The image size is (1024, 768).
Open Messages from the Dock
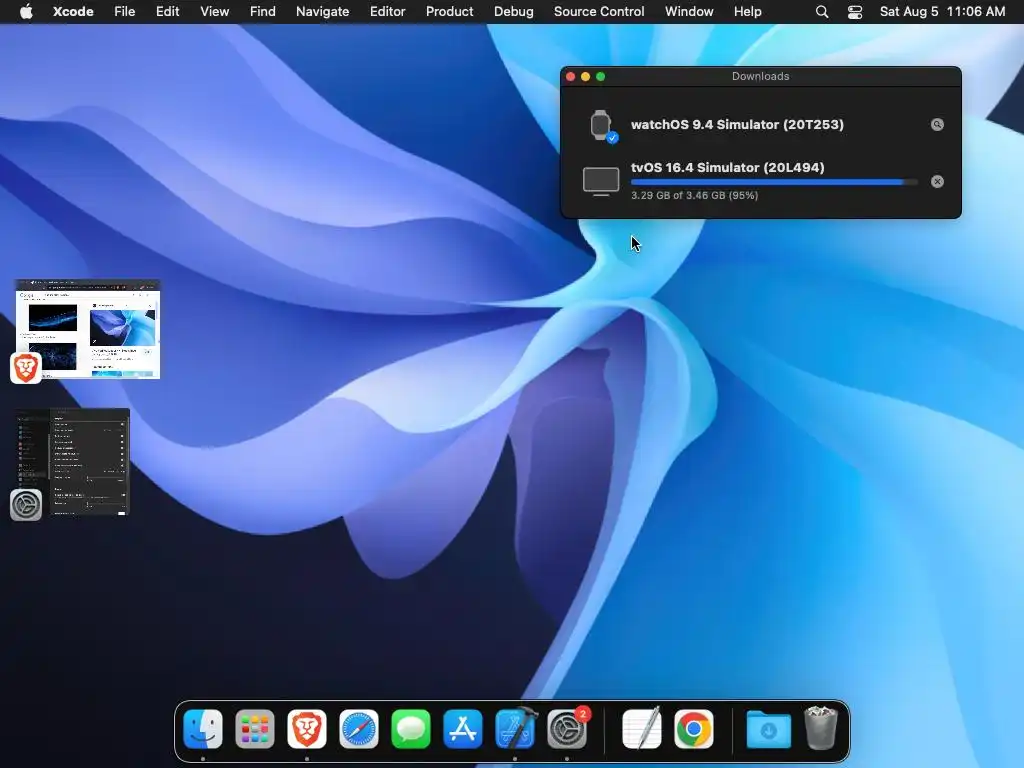[x=411, y=729]
